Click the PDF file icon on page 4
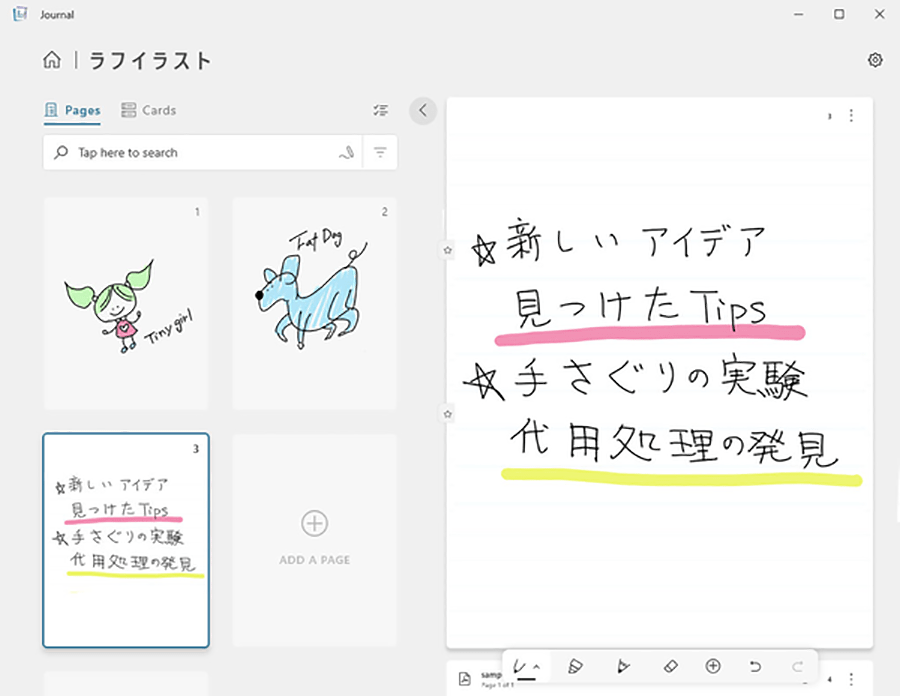Screen dimensions: 900x696 (x=465, y=679)
